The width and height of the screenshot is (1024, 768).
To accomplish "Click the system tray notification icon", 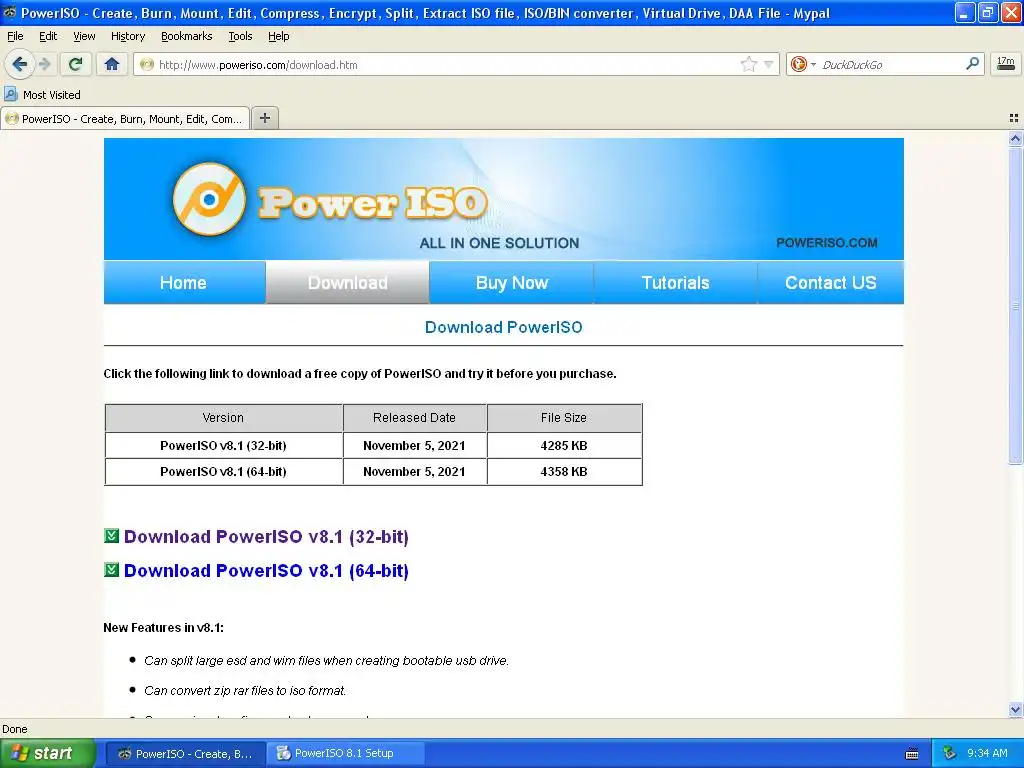I will point(950,754).
